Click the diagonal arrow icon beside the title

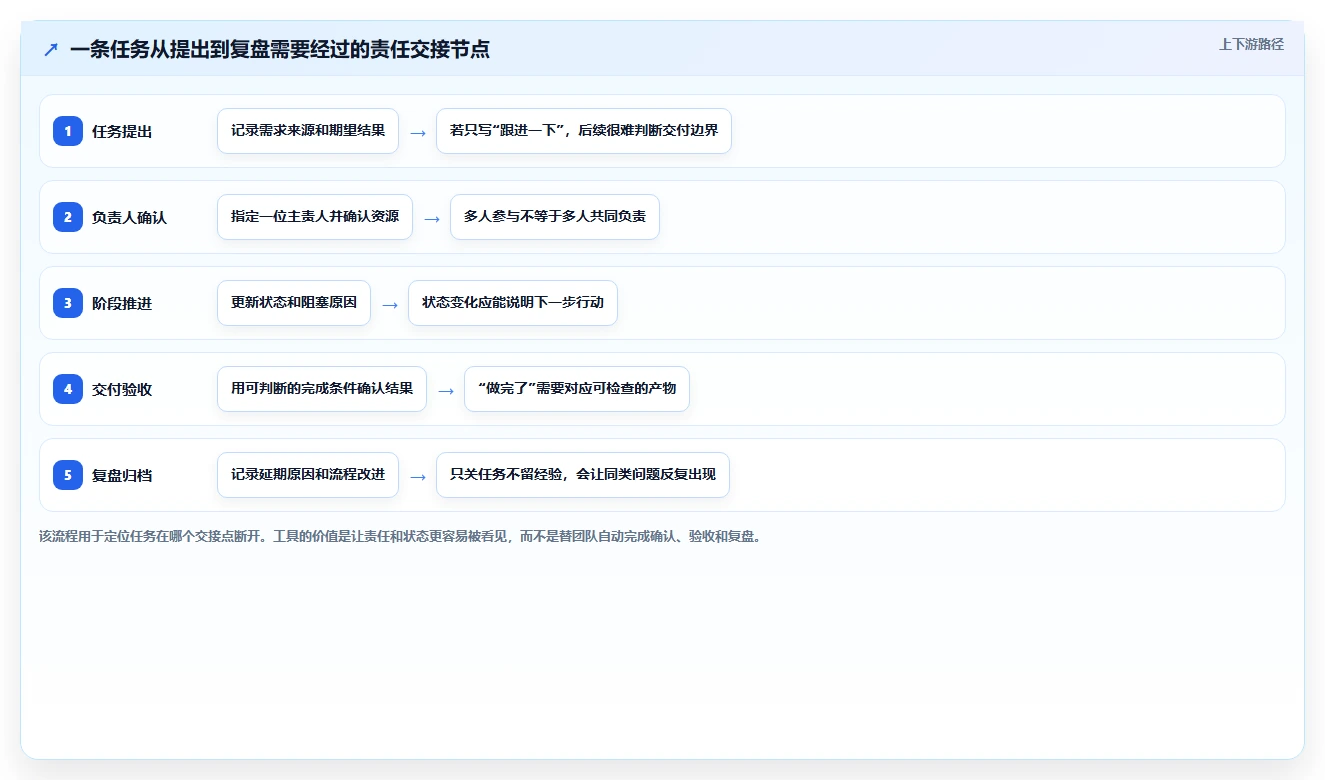51,49
